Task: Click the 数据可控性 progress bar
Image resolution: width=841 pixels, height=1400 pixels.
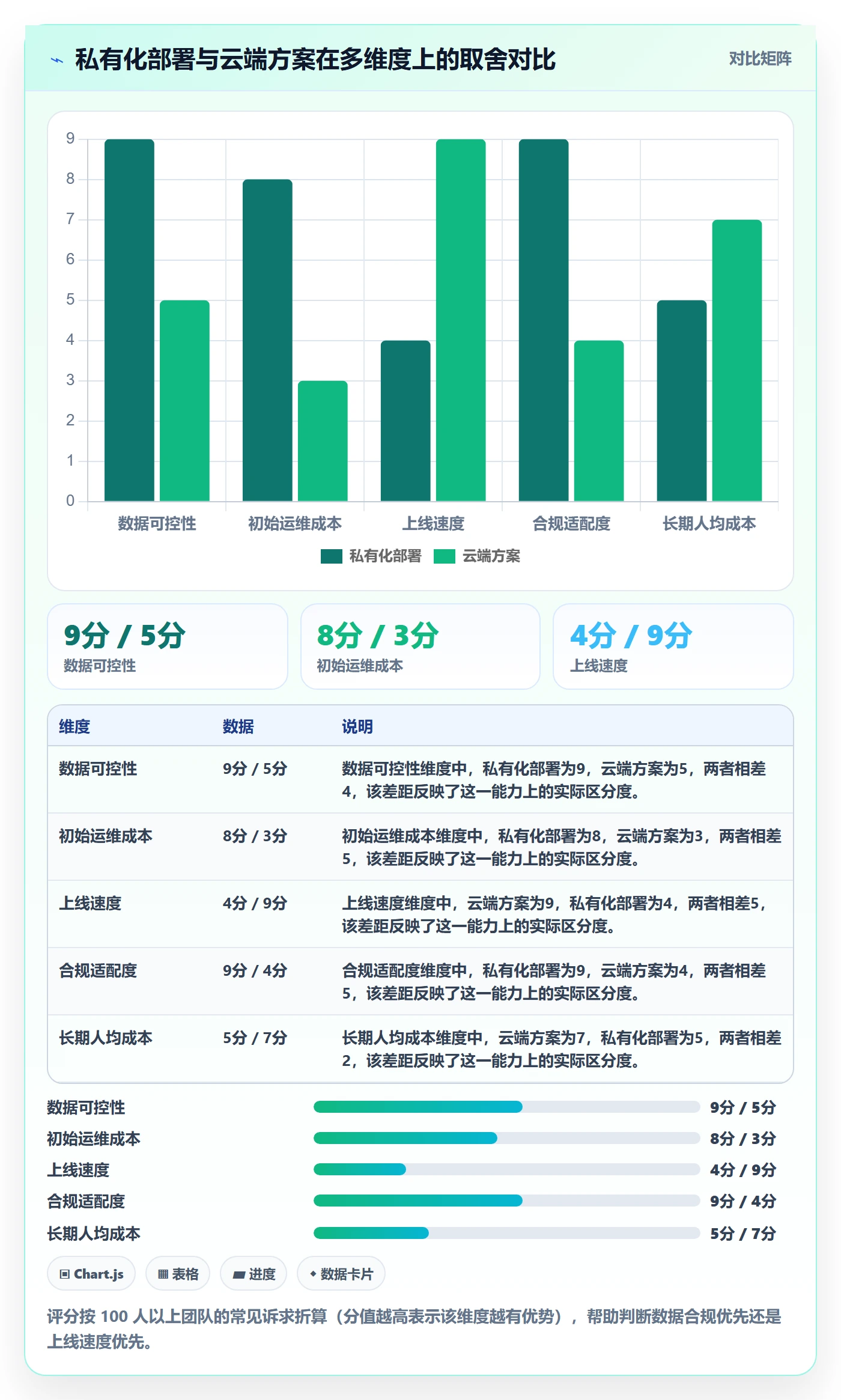Action: click(507, 1107)
